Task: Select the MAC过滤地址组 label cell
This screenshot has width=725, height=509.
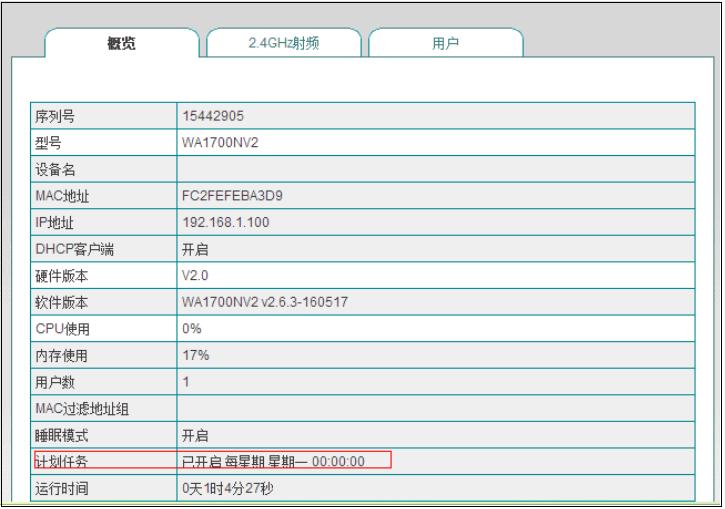Action: pyautogui.click(x=104, y=409)
